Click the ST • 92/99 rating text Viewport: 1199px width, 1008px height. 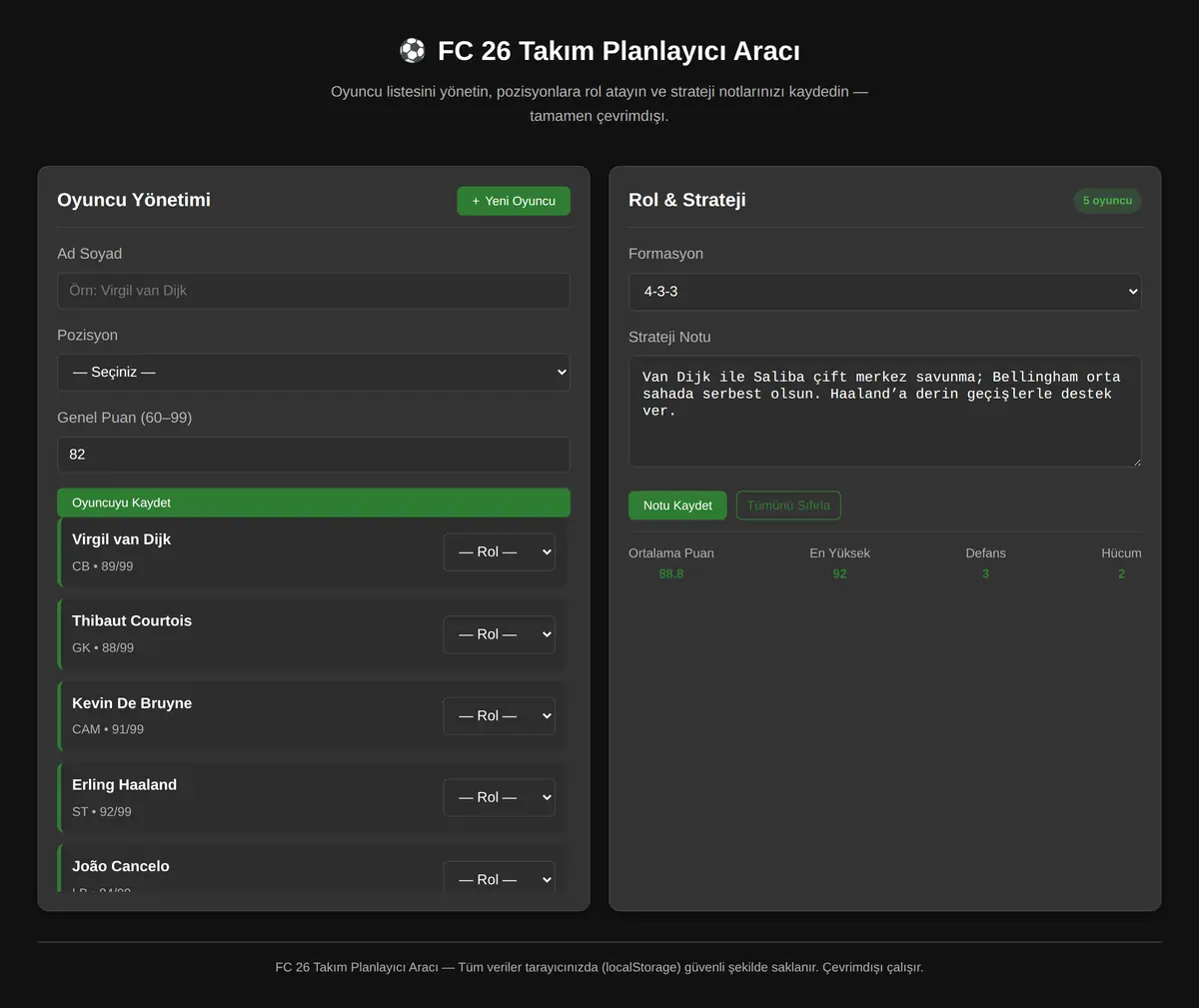tap(102, 811)
